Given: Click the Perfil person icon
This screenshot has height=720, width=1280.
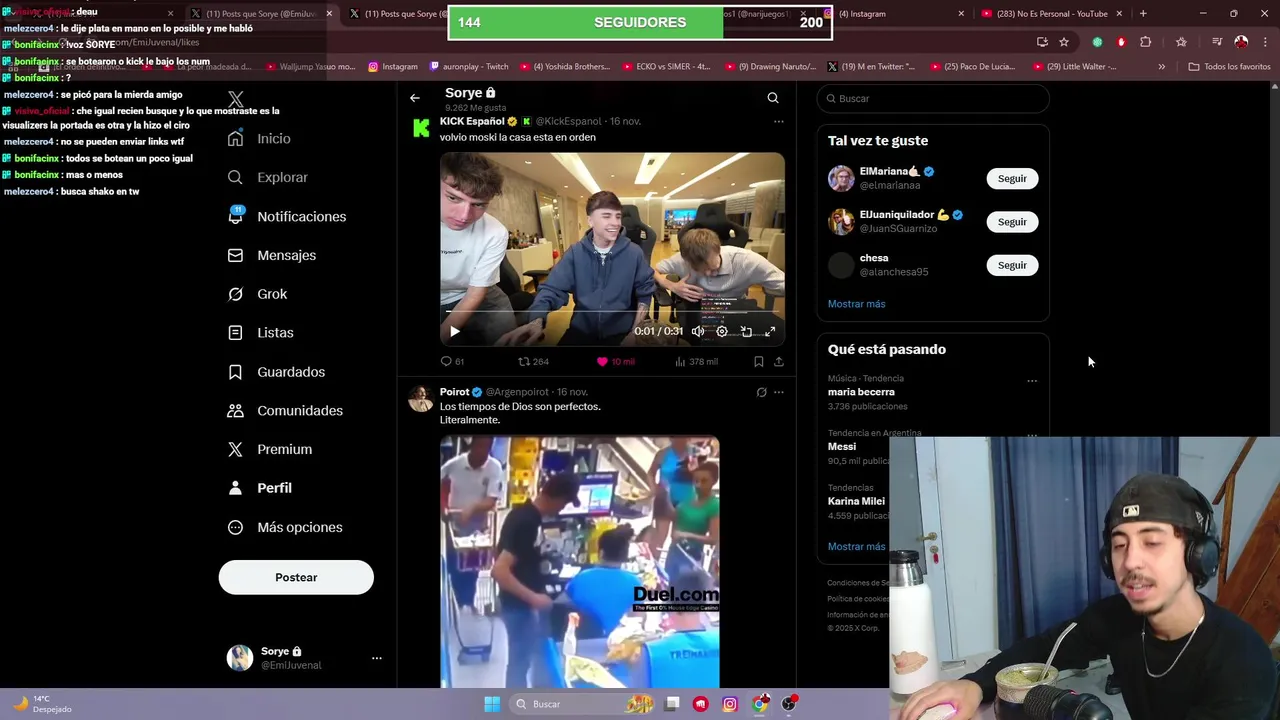Looking at the screenshot, I should [x=235, y=488].
